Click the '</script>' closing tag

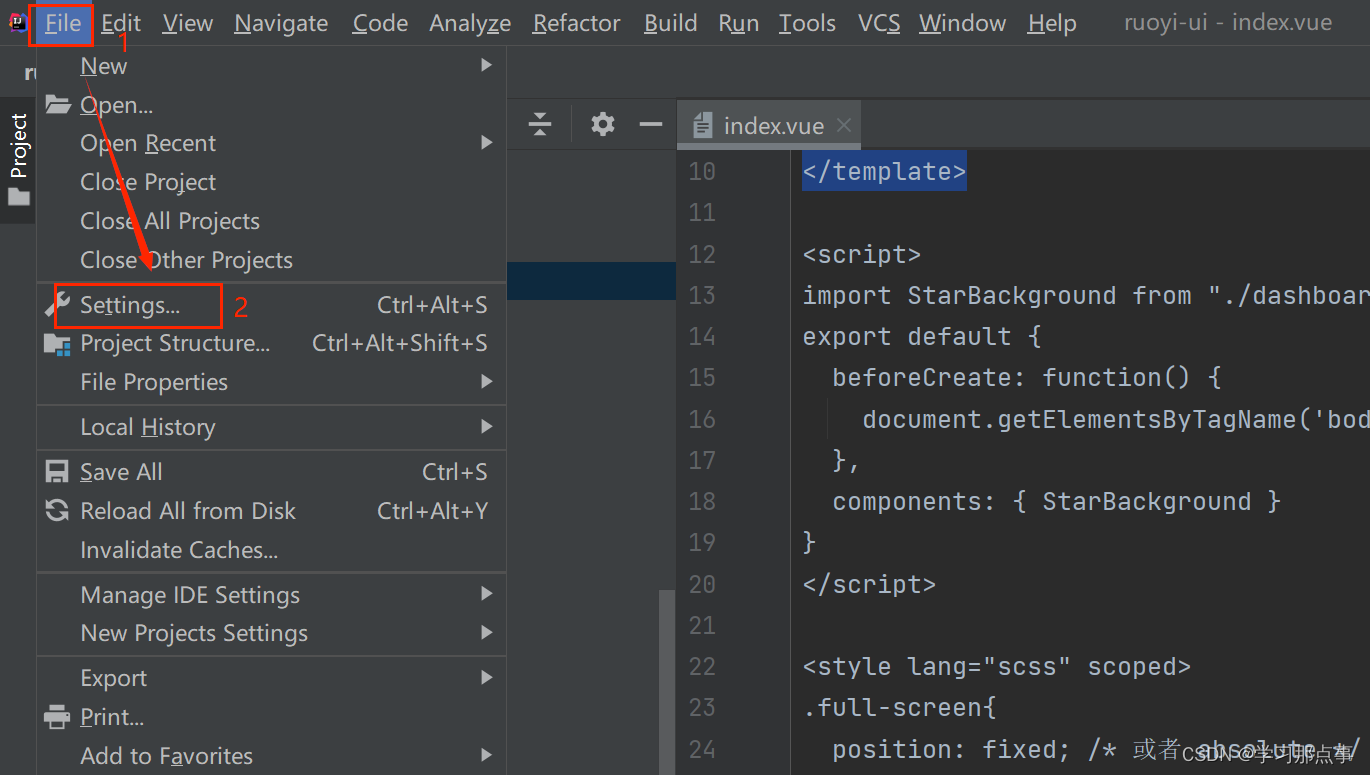(x=869, y=584)
